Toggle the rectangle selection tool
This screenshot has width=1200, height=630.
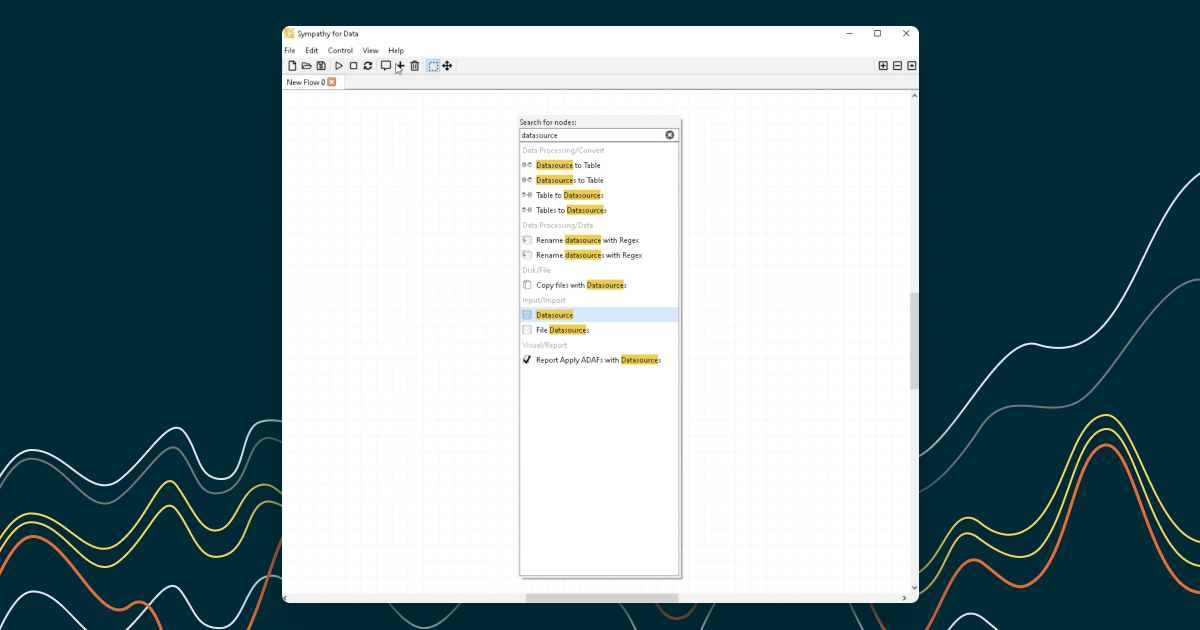(433, 66)
